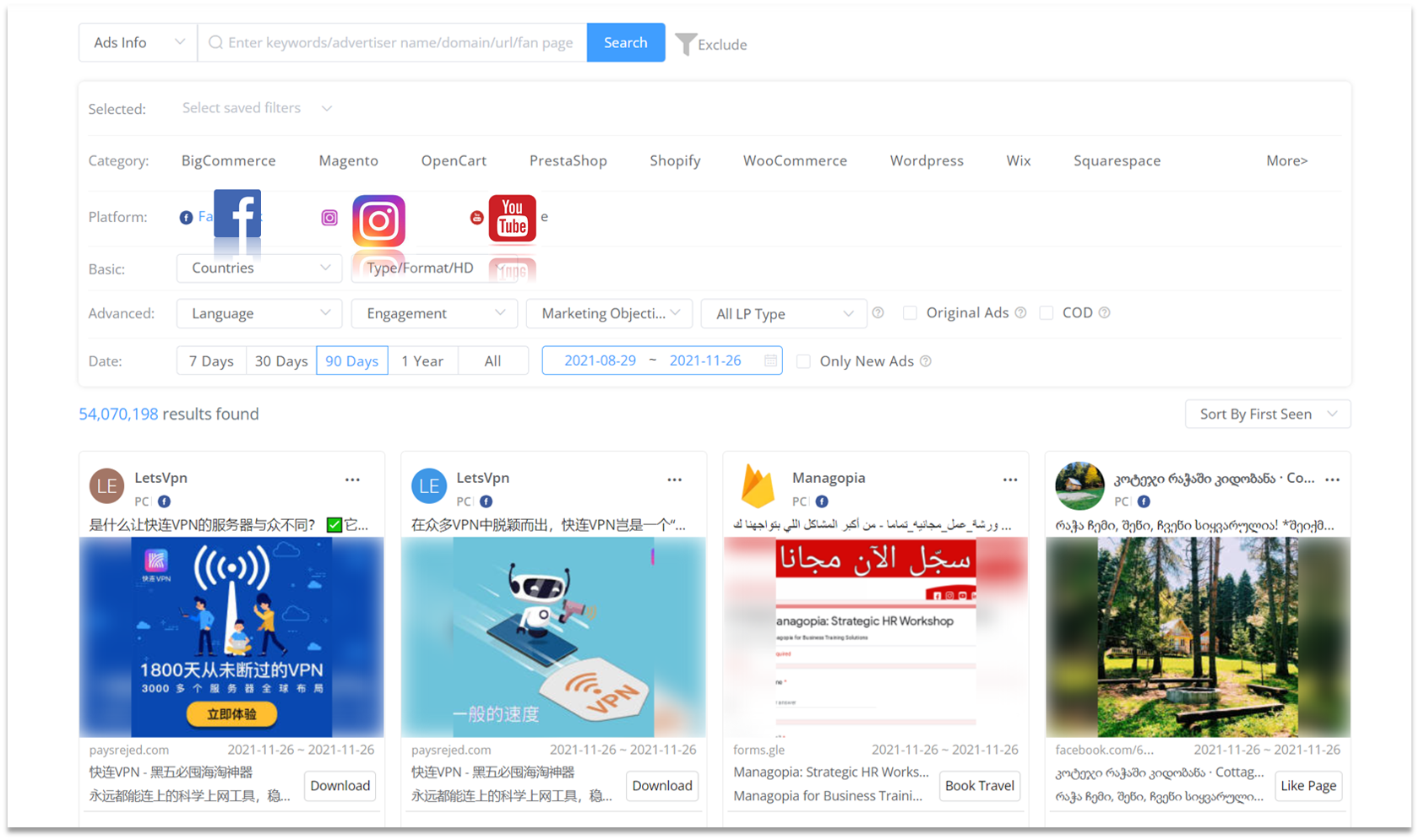Click the start date 2021-08-29 field
1419x840 pixels.
point(600,360)
